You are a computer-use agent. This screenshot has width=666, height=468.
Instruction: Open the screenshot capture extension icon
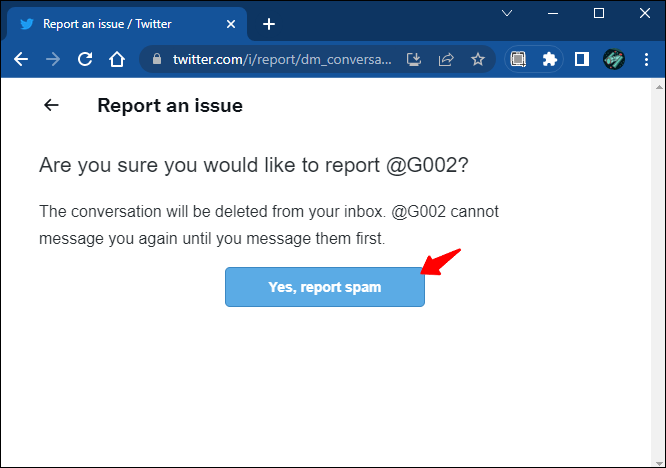(x=518, y=59)
